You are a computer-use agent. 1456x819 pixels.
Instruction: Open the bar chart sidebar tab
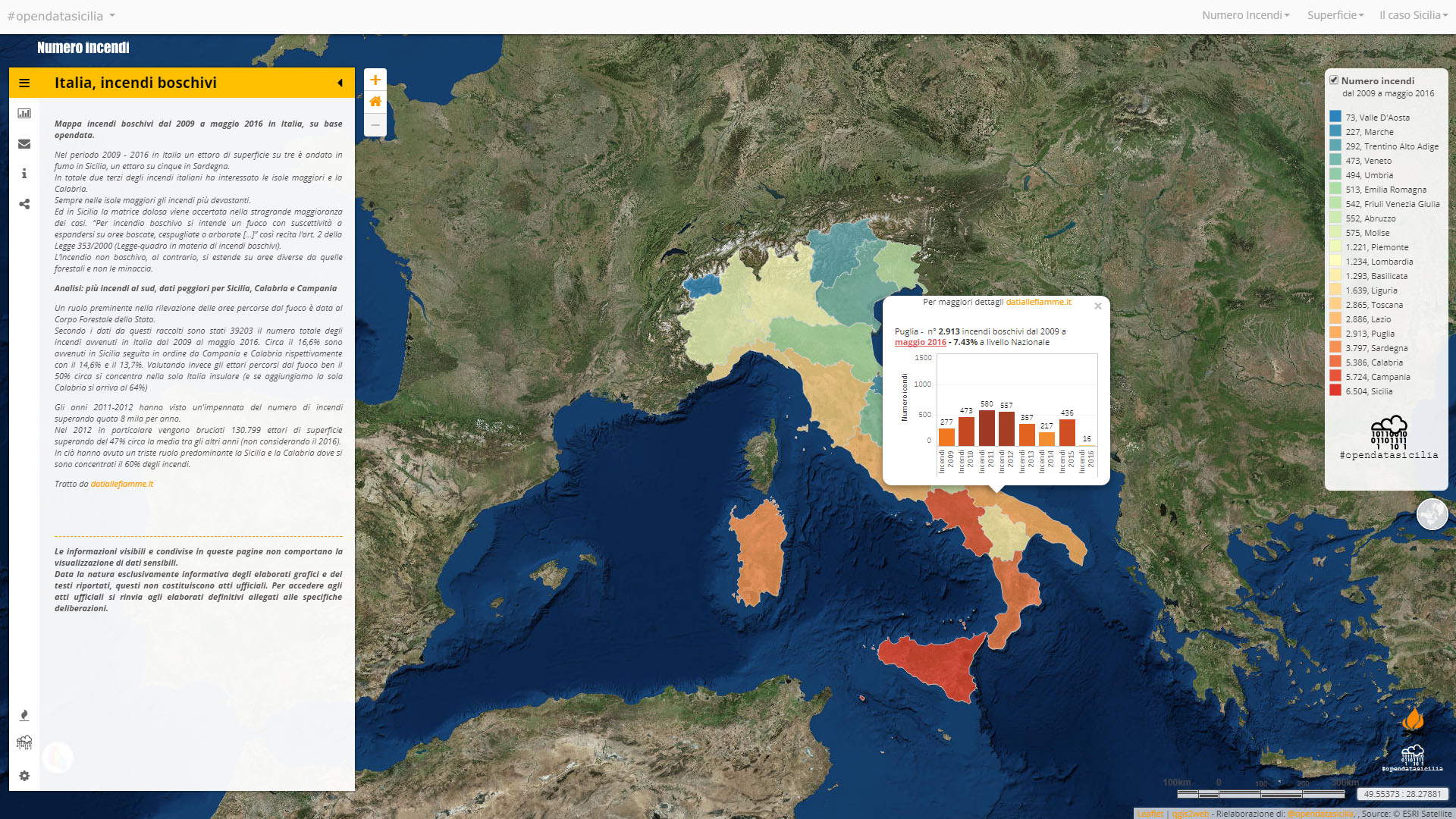24,114
